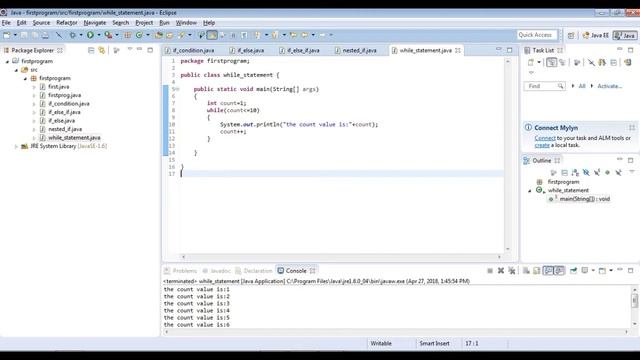Open the Open Console dropdown arrow
This screenshot has height=360, width=640.
coord(611,271)
